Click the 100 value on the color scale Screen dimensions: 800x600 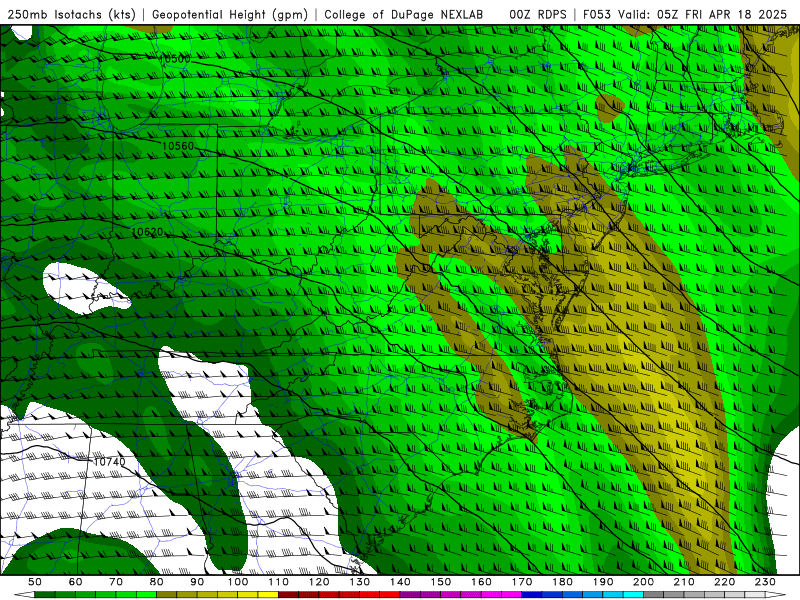(x=238, y=582)
